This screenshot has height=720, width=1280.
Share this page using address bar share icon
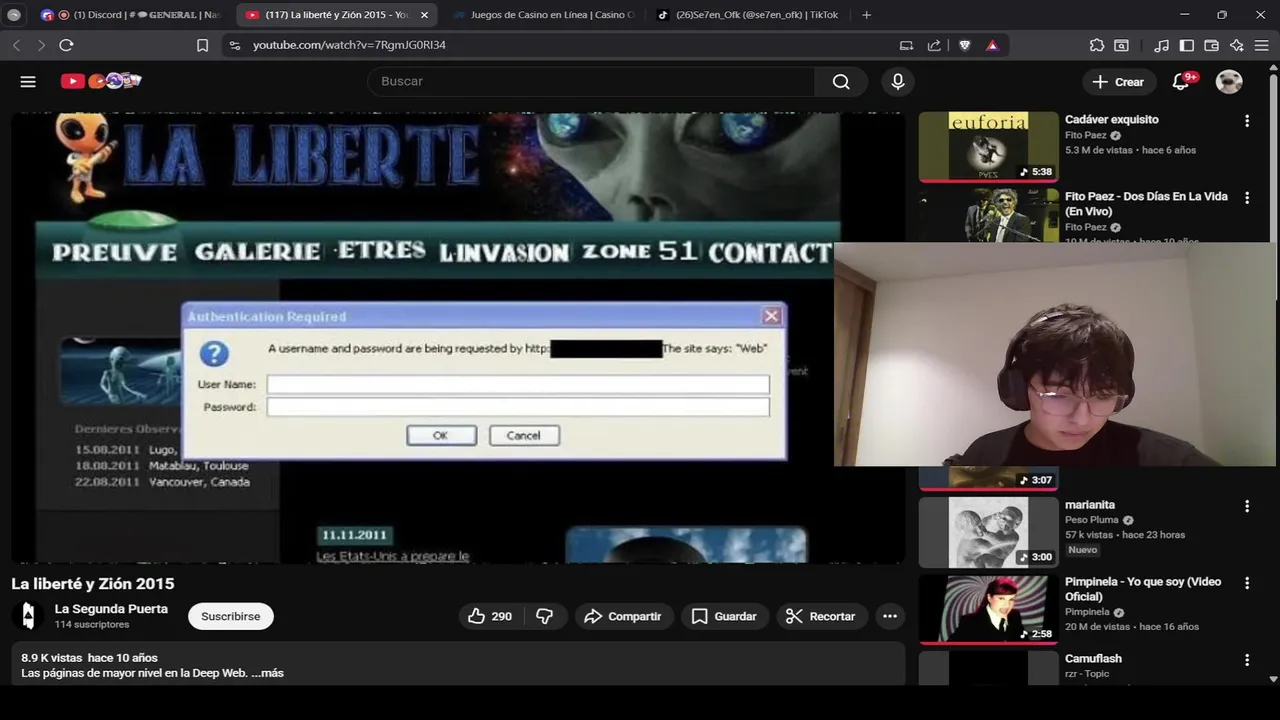pyautogui.click(x=934, y=45)
